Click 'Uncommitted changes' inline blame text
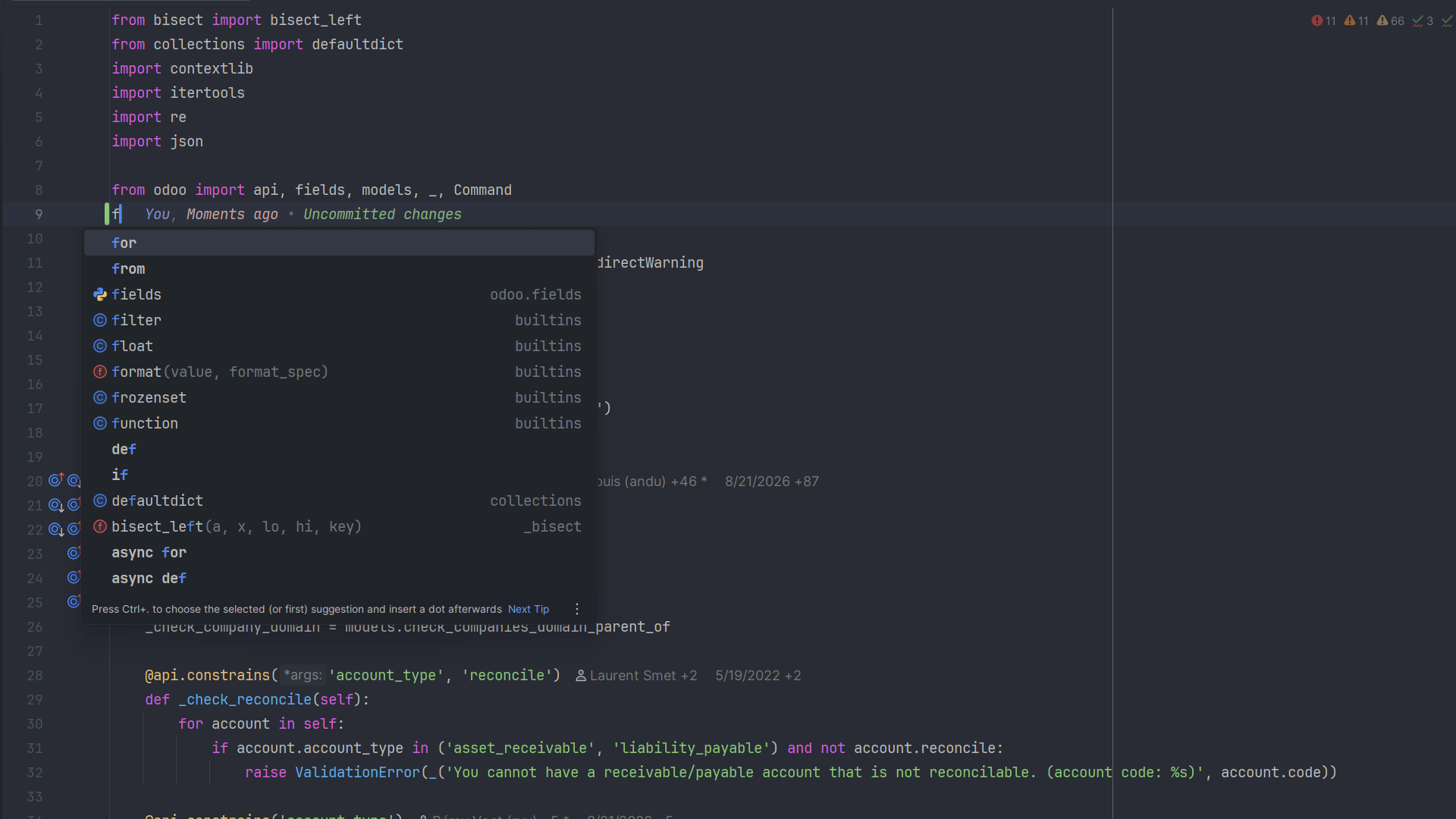1456x819 pixels. pyautogui.click(x=382, y=215)
